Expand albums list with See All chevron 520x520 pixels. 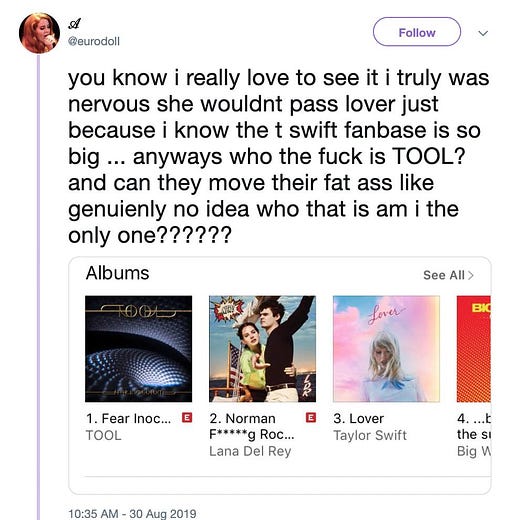(471, 275)
